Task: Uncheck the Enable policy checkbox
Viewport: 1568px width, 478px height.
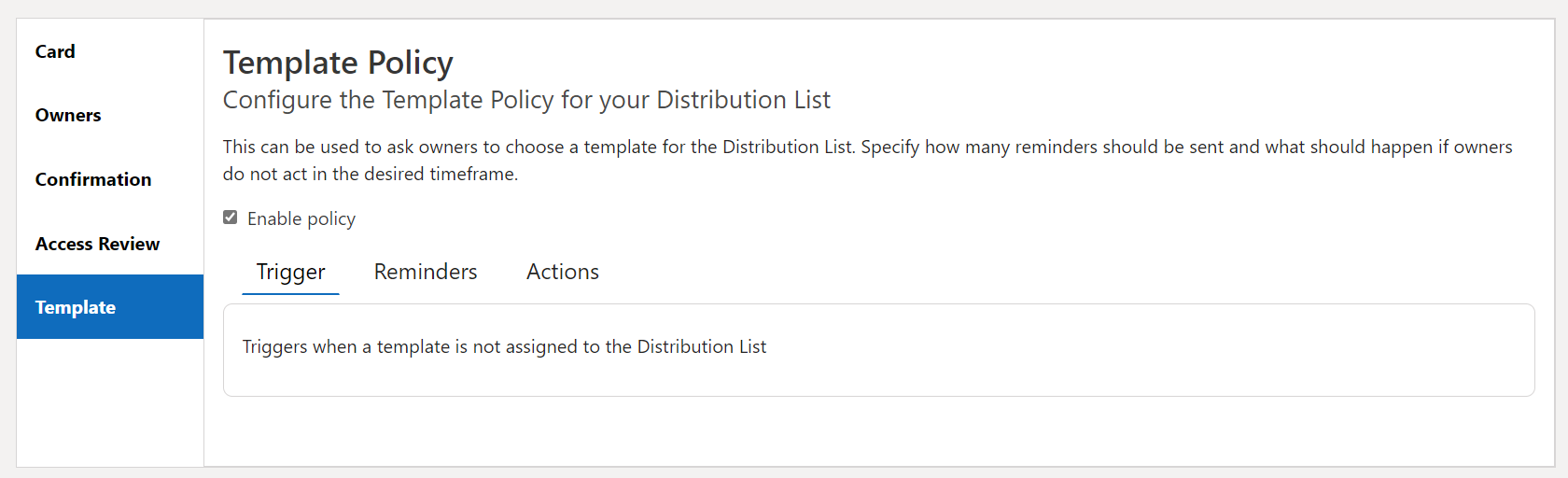Action: (x=231, y=218)
